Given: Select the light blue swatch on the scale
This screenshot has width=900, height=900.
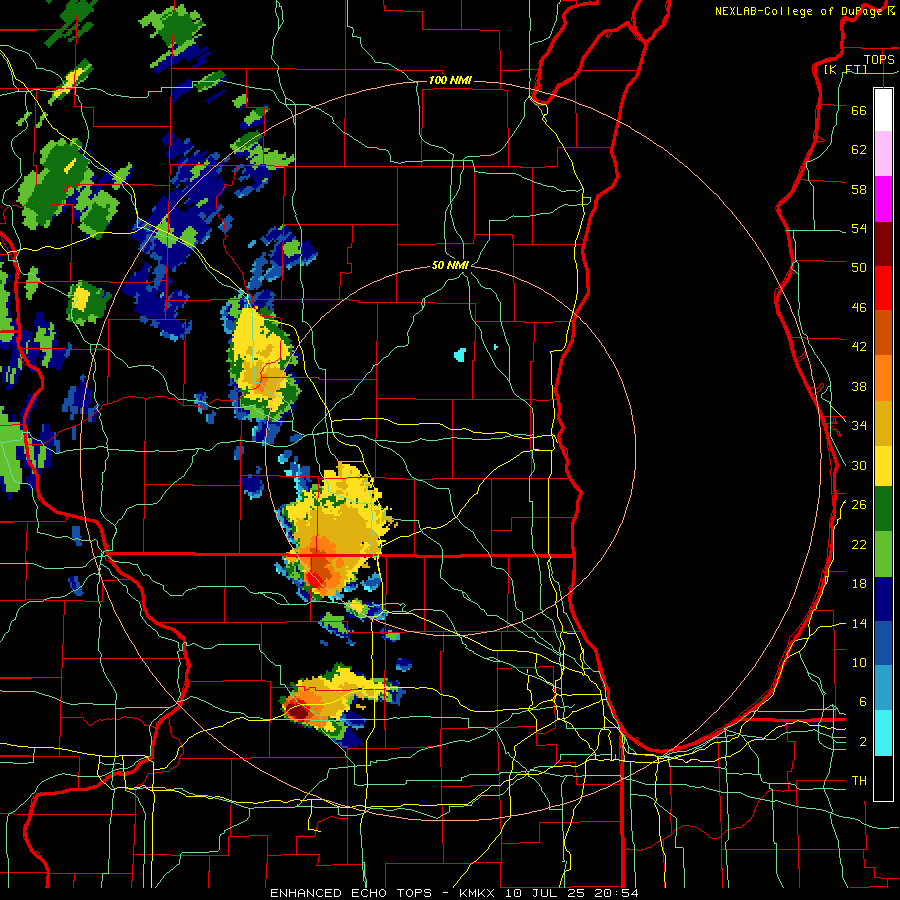Looking at the screenshot, I should point(883,688).
